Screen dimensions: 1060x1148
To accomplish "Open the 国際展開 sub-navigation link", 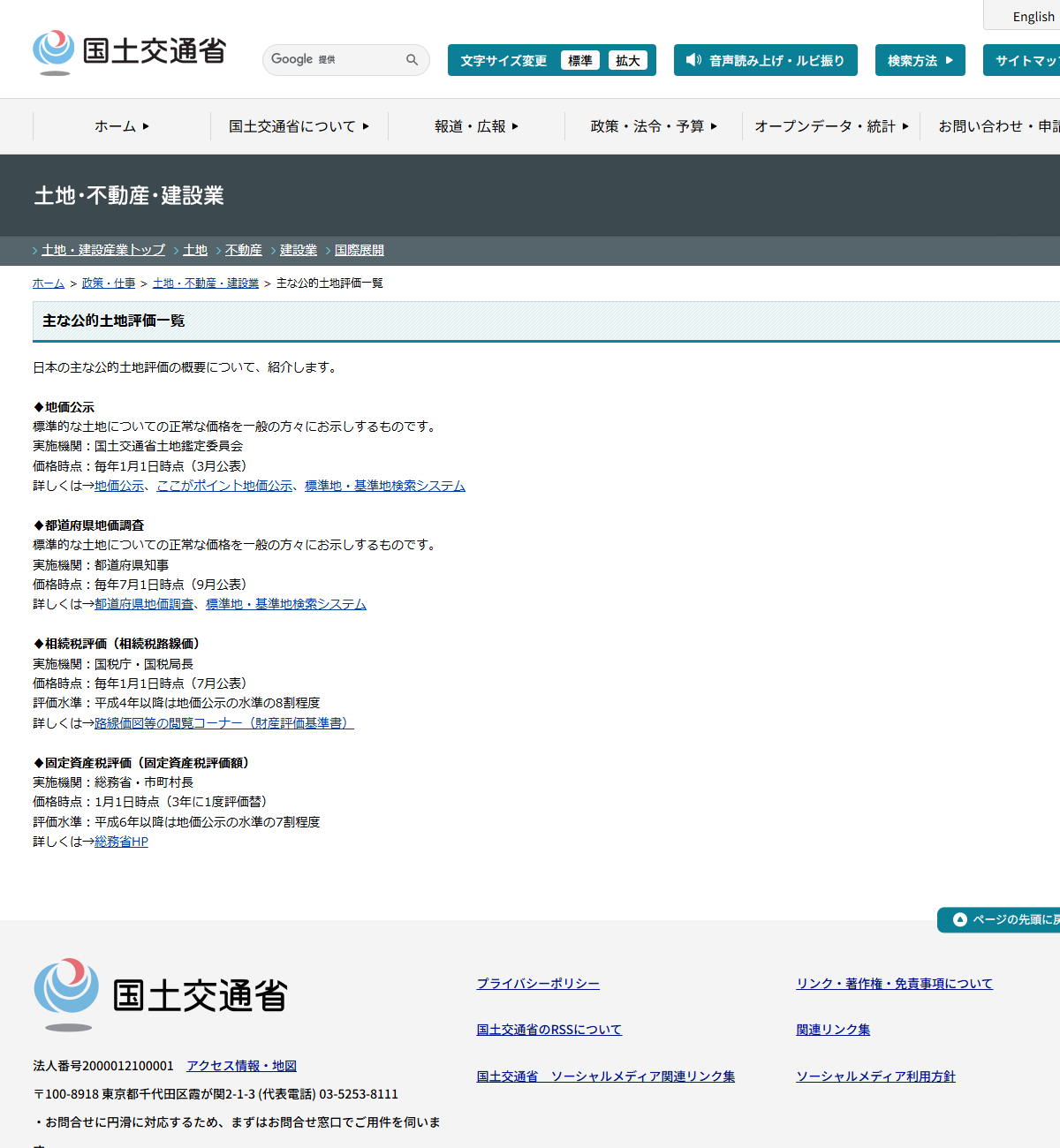I will 360,250.
